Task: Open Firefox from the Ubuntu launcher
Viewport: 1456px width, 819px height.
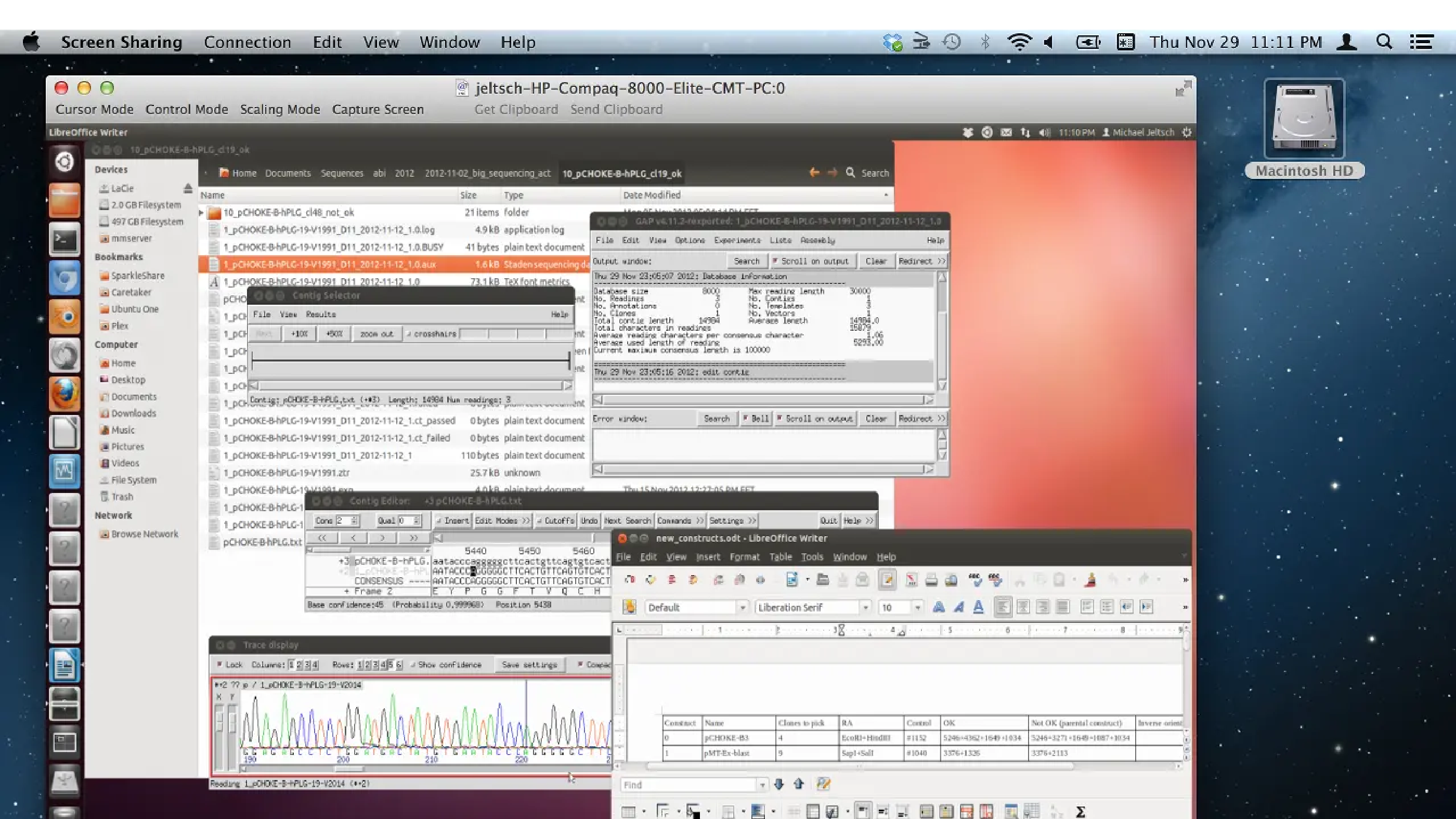Action: coord(64,394)
